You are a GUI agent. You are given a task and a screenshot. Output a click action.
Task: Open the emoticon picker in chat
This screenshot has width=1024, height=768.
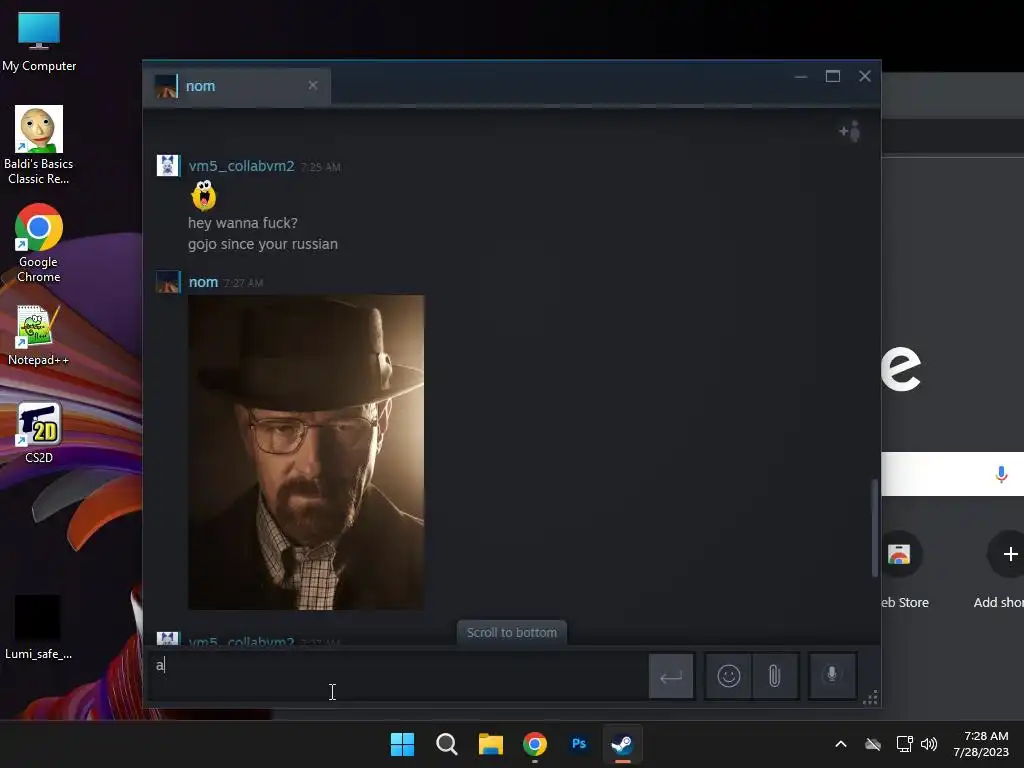click(728, 675)
